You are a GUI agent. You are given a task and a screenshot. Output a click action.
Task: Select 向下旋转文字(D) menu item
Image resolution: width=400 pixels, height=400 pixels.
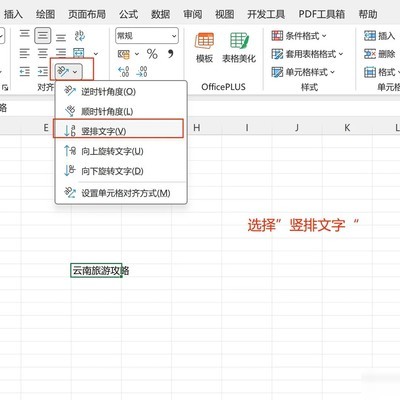(x=121, y=171)
